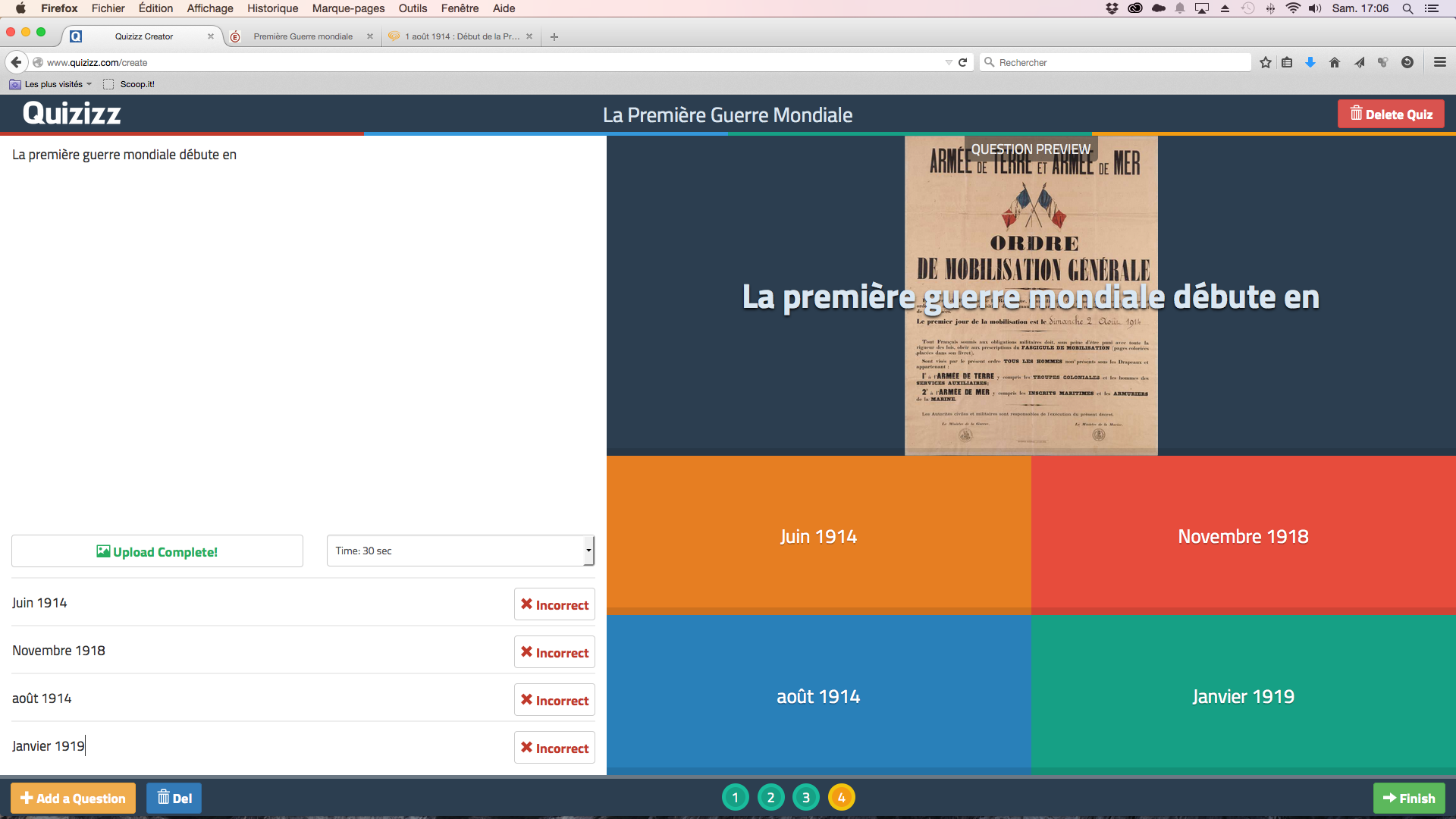Open the Fenêtre menu

tap(460, 8)
